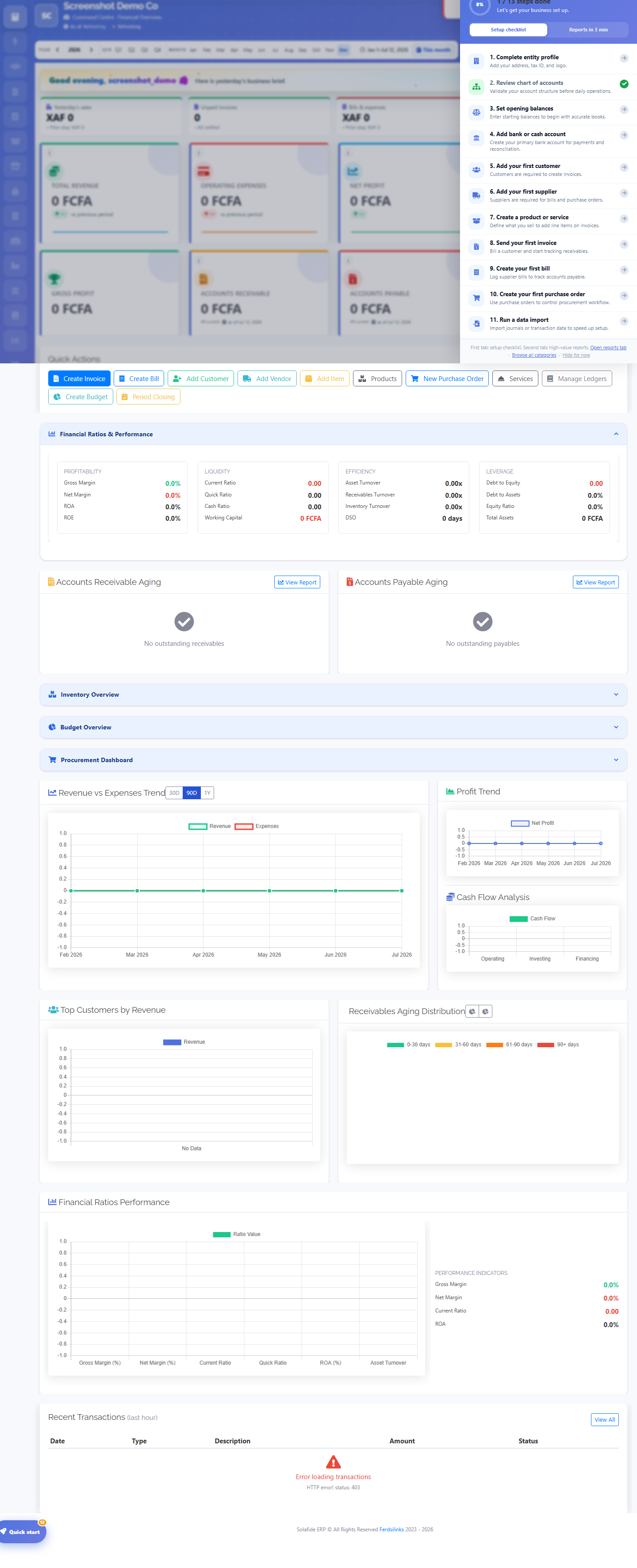Click the New Purchase Order button
The width and height of the screenshot is (637, 1568).
tap(447, 378)
